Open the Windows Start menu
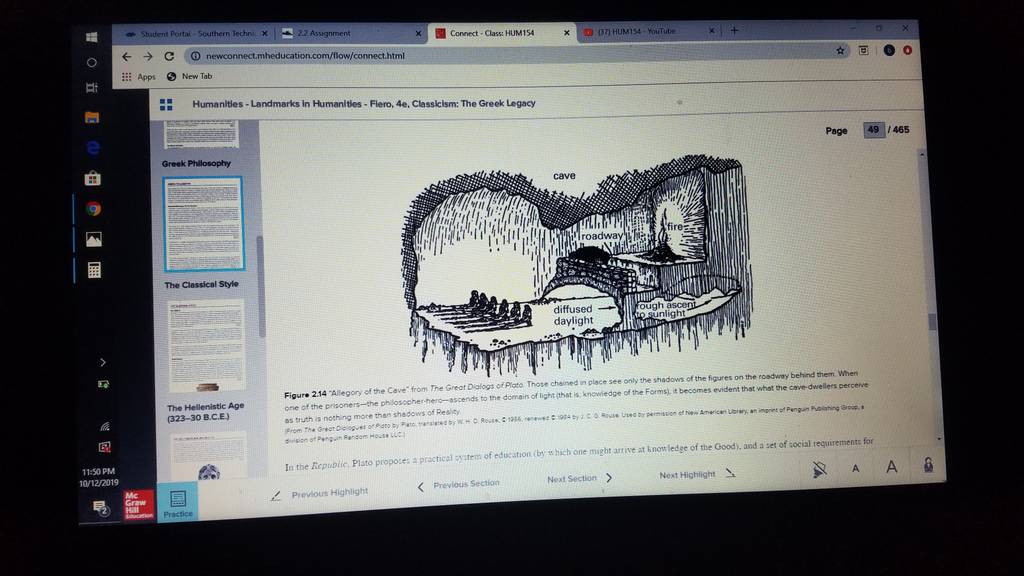 pos(91,37)
